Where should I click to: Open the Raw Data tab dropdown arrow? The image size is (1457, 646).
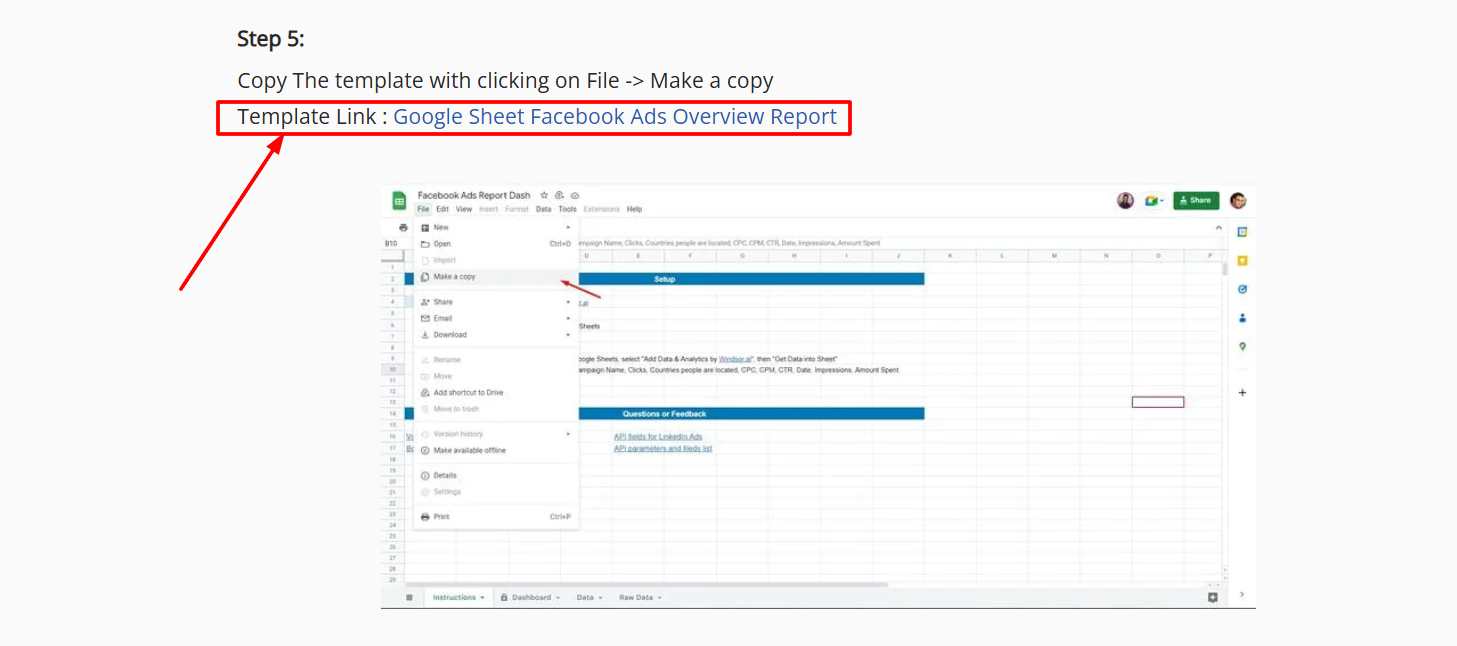pyautogui.click(x=660, y=598)
